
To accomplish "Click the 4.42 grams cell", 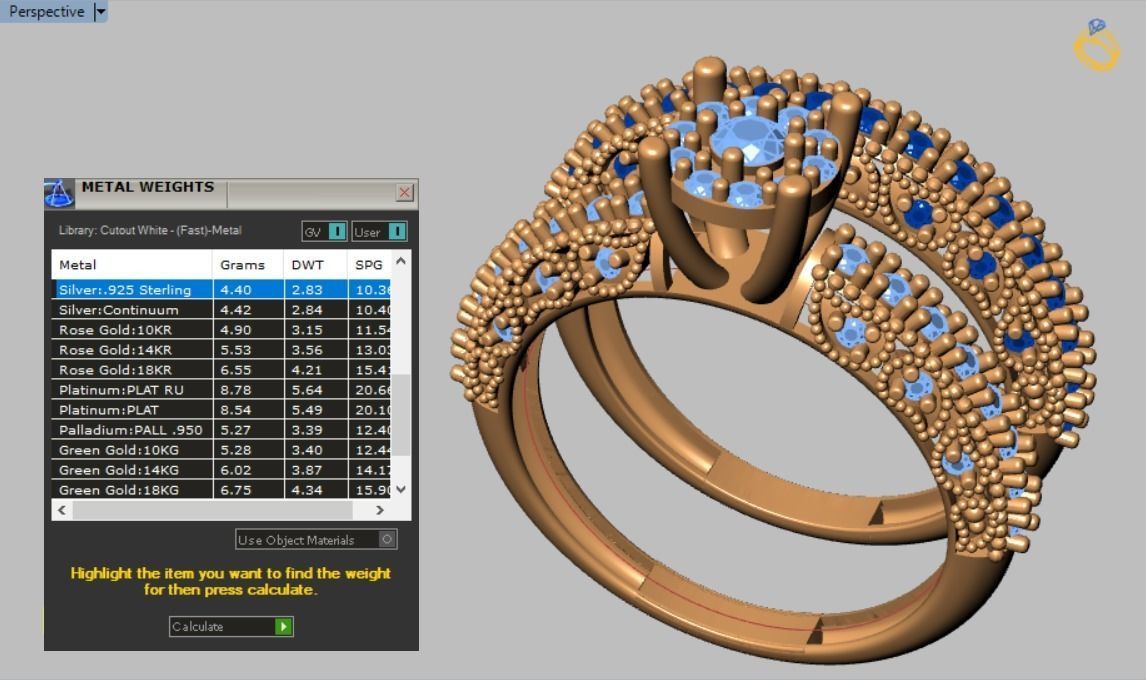I will pos(248,310).
